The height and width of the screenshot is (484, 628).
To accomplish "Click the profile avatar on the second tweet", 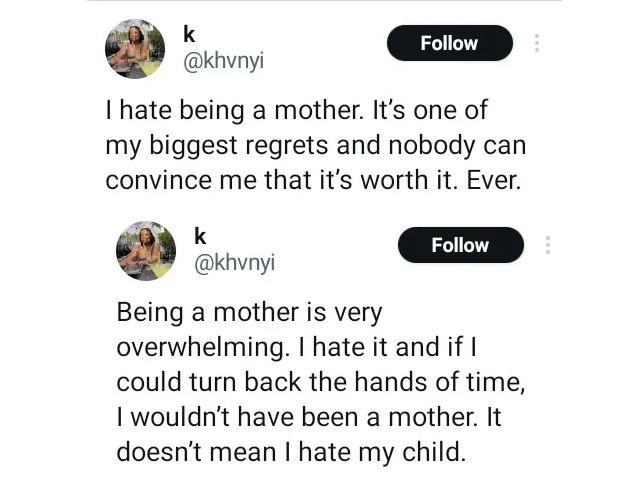I will pos(146,249).
